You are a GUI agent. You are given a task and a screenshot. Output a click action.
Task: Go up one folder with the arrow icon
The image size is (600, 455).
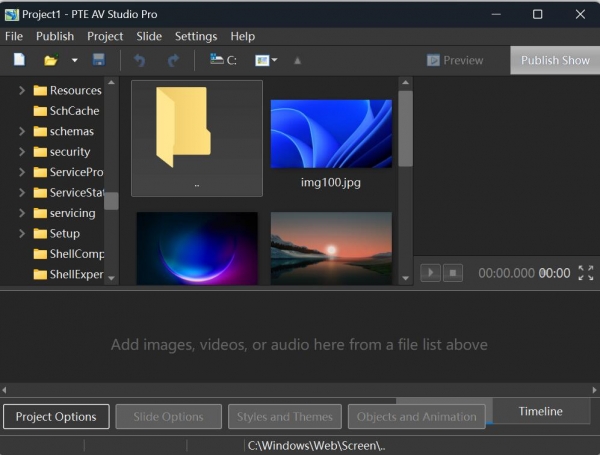pos(297,60)
